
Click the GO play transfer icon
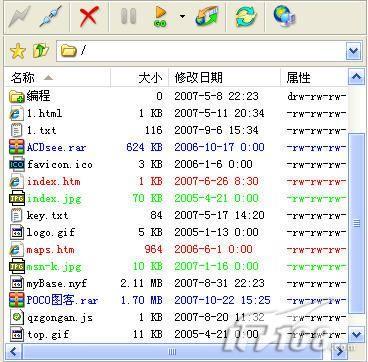click(161, 17)
